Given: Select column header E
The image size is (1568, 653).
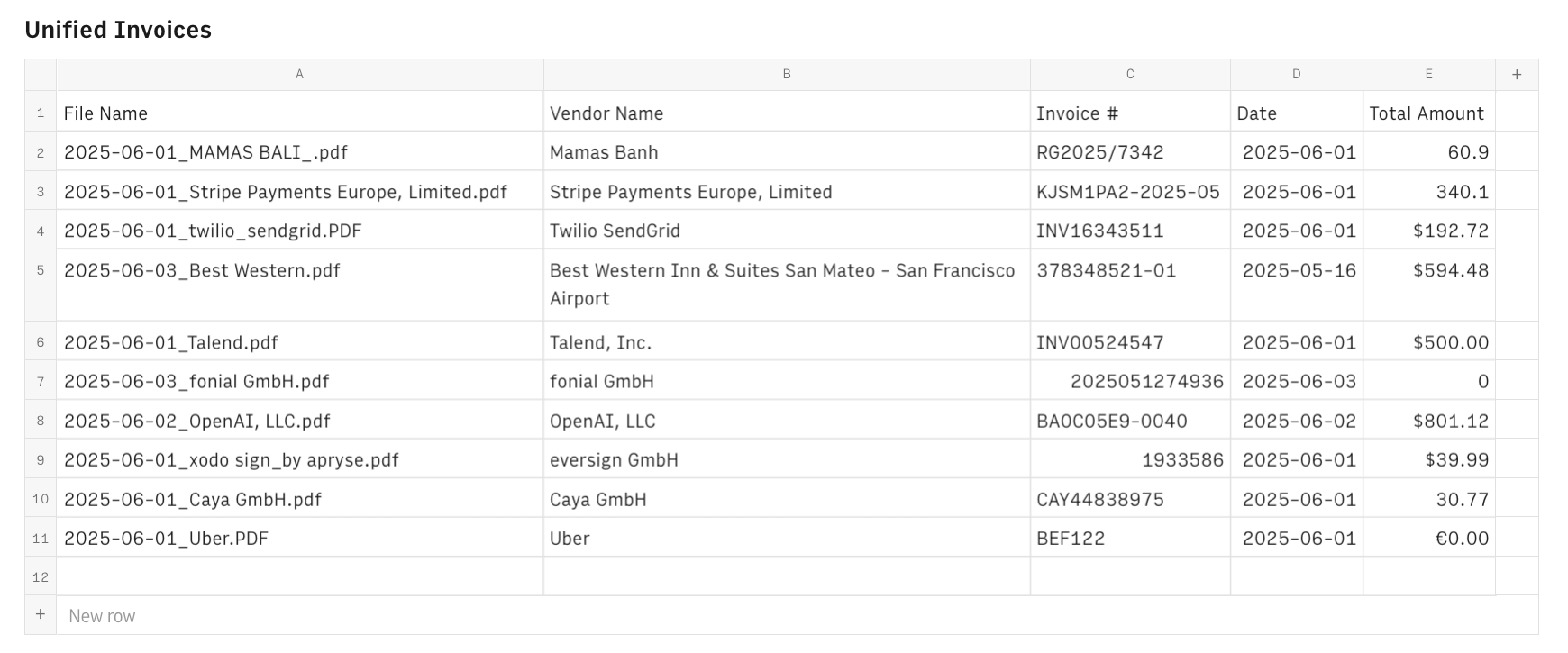Looking at the screenshot, I should coord(1428,74).
